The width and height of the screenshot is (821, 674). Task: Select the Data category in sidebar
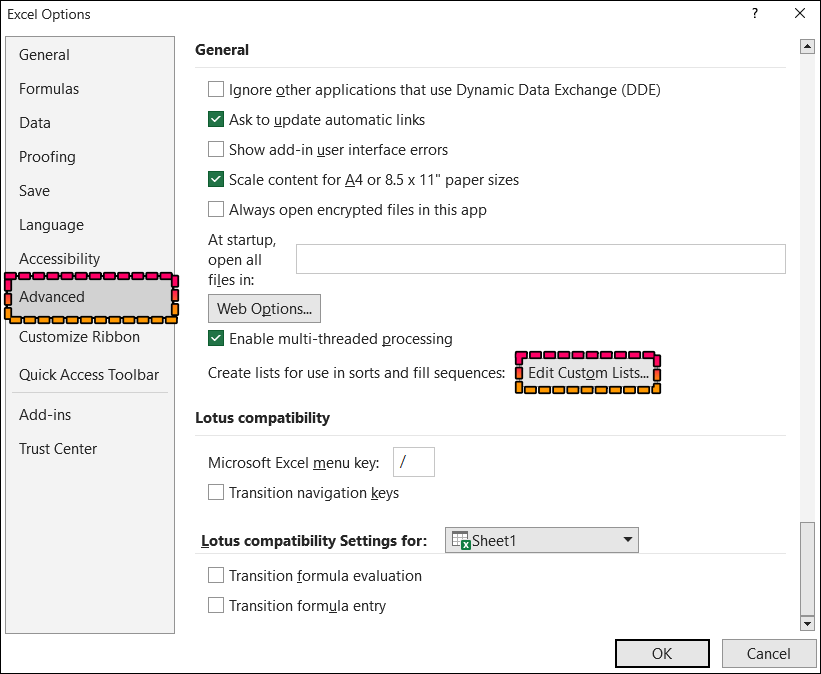point(35,123)
